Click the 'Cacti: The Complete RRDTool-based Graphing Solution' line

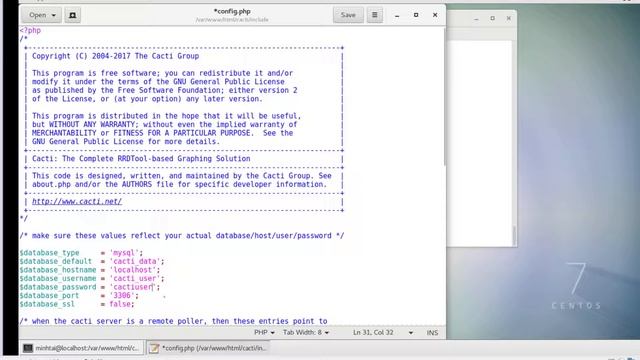click(141, 159)
